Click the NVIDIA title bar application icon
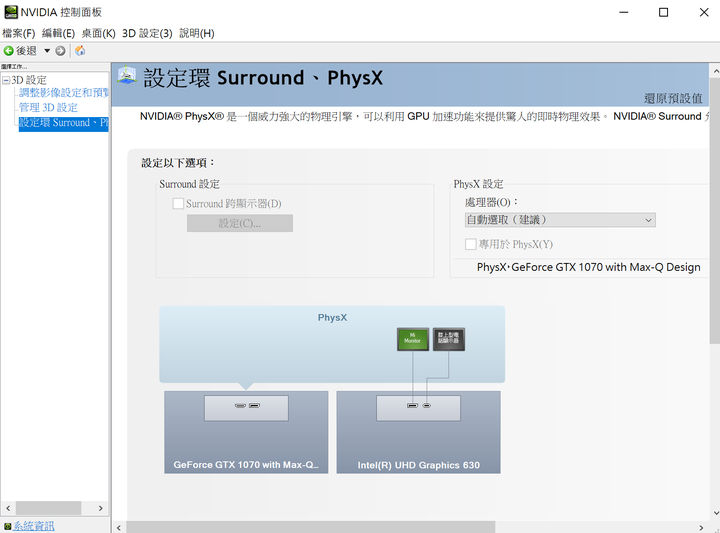 (x=11, y=12)
